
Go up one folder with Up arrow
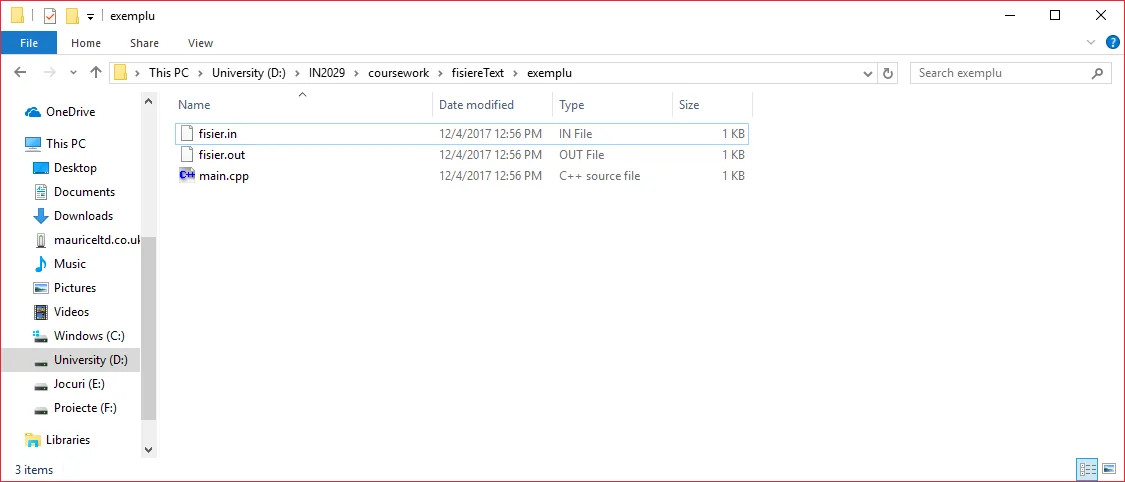pos(96,73)
